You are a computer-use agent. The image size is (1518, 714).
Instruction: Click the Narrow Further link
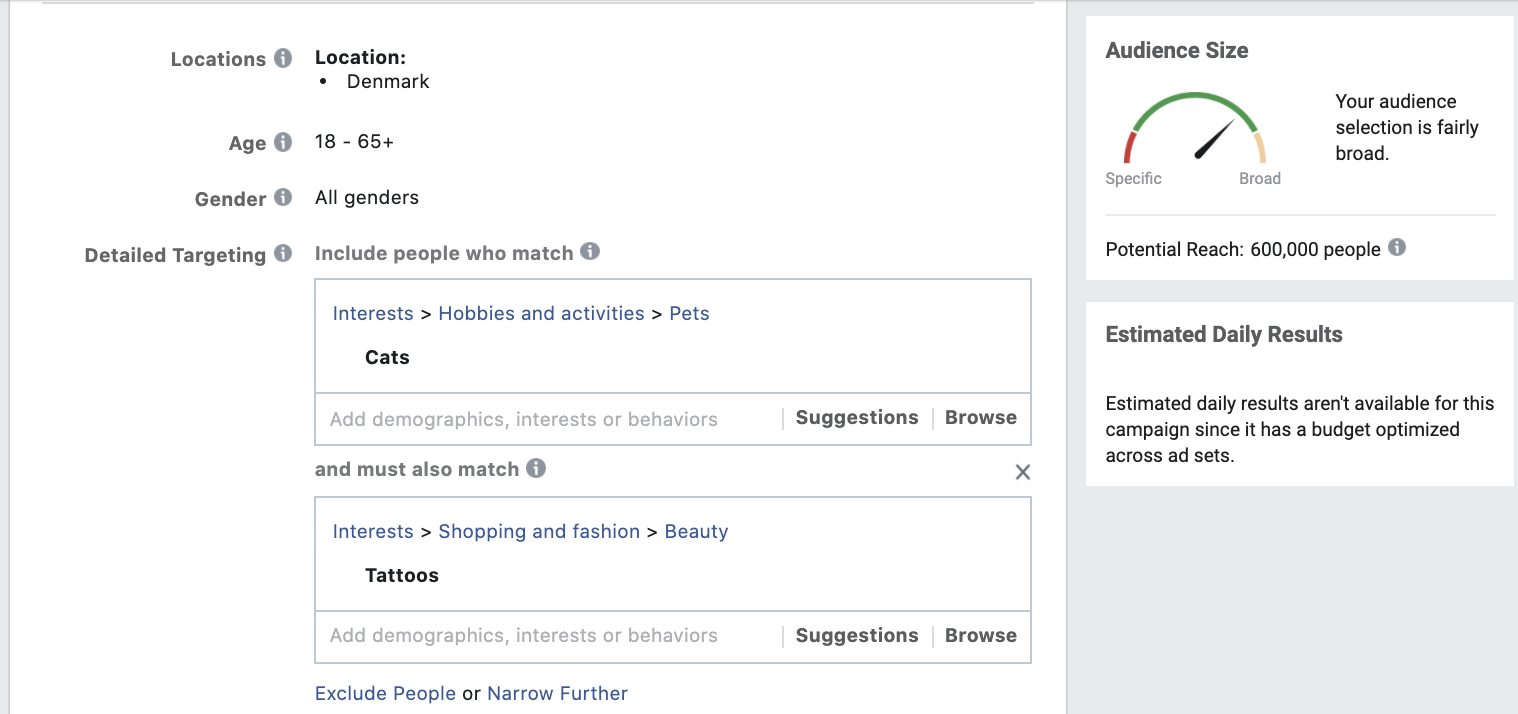pyautogui.click(x=557, y=694)
